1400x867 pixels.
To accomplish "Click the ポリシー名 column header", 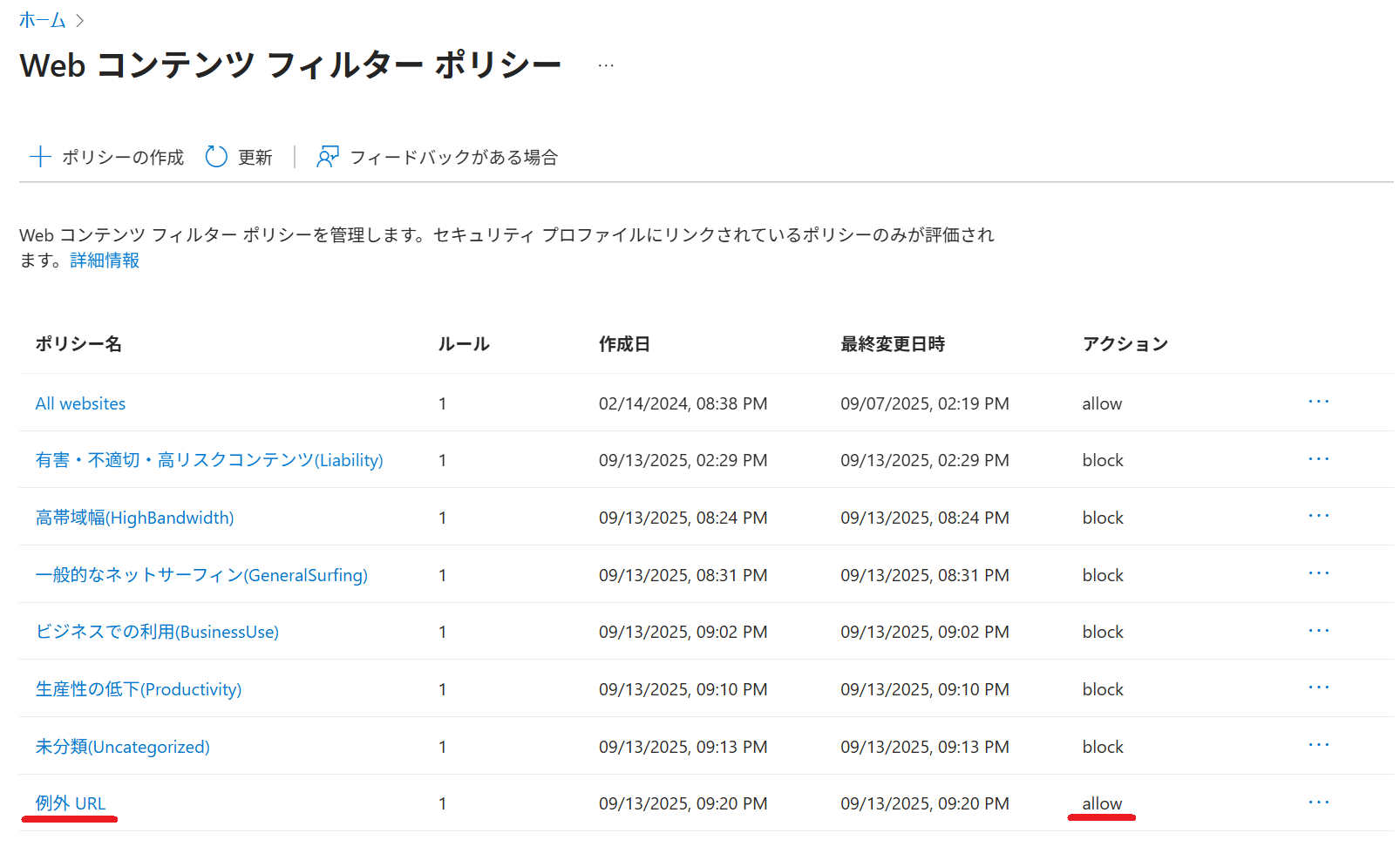I will coord(78,344).
